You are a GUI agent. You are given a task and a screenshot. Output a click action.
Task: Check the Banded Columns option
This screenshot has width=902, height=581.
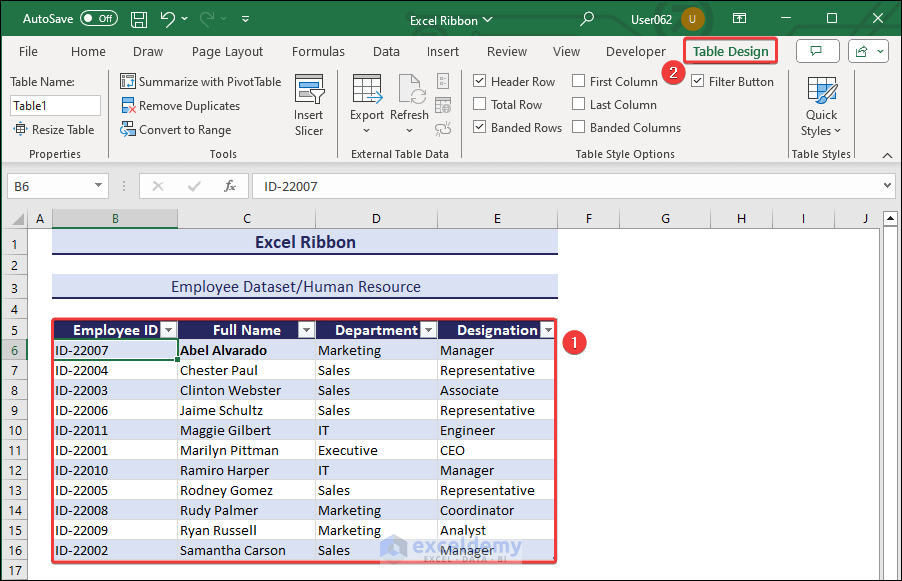coord(579,128)
